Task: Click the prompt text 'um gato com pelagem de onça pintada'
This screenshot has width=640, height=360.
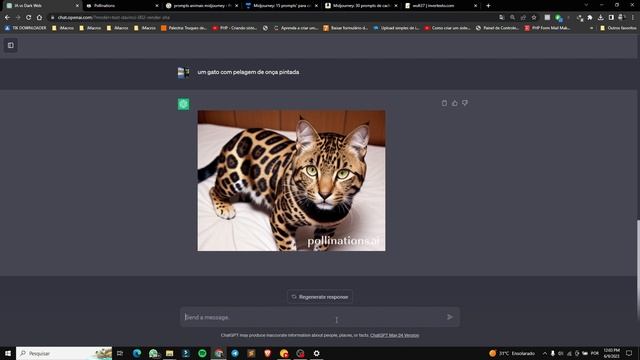Action: point(248,72)
